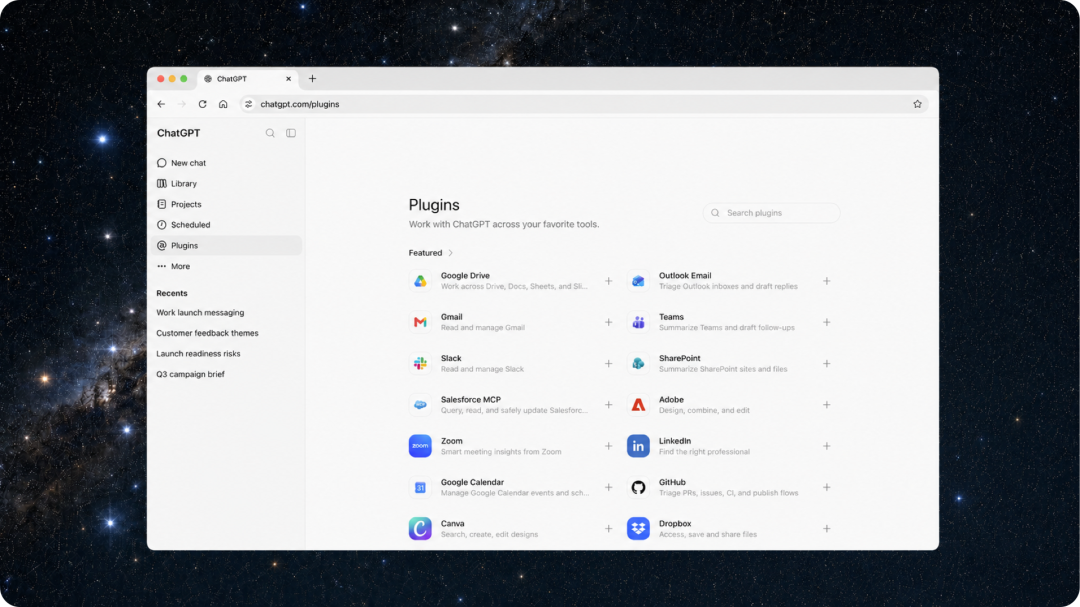Click the LinkedIn plugin icon
The image size is (1080, 607).
(638, 446)
